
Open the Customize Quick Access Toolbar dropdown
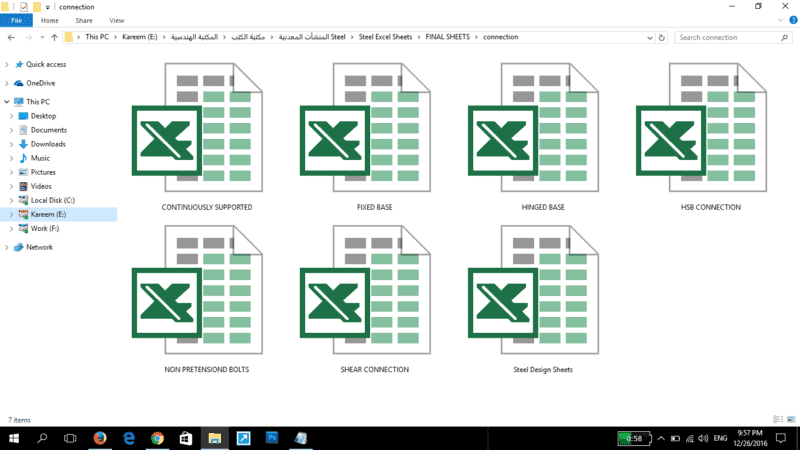click(47, 7)
